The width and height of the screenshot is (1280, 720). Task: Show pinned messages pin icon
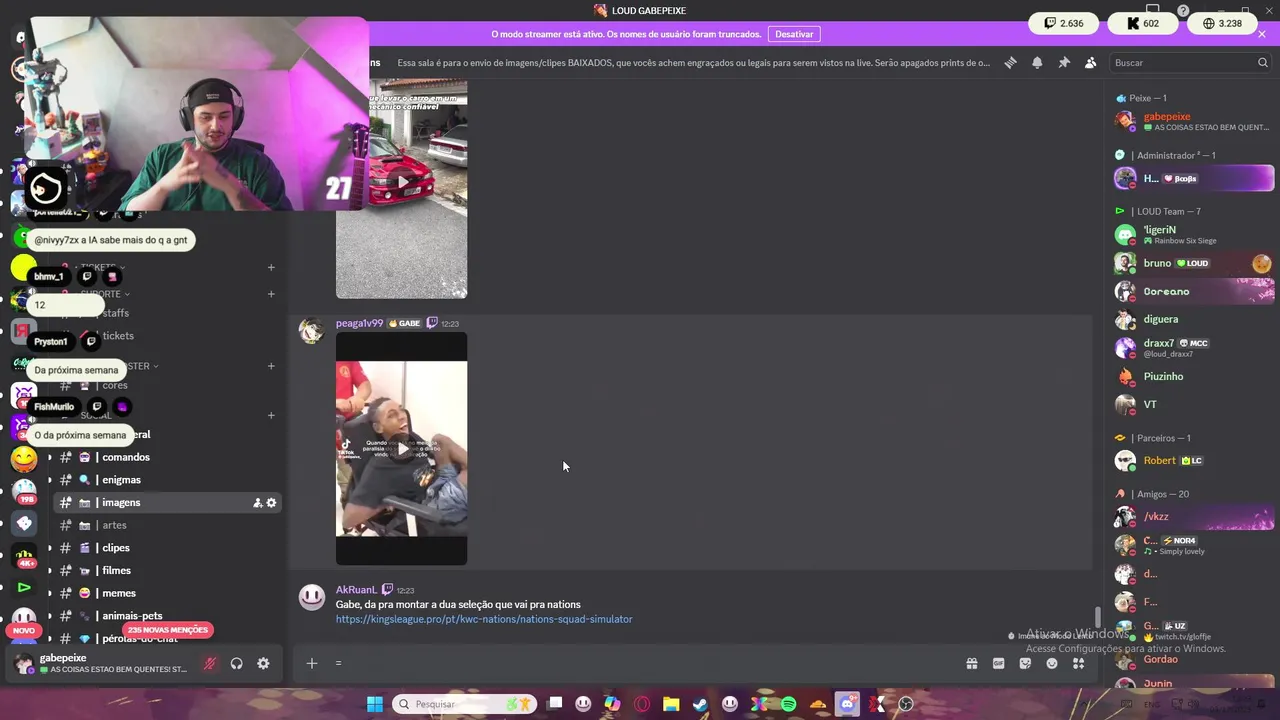coord(1064,62)
